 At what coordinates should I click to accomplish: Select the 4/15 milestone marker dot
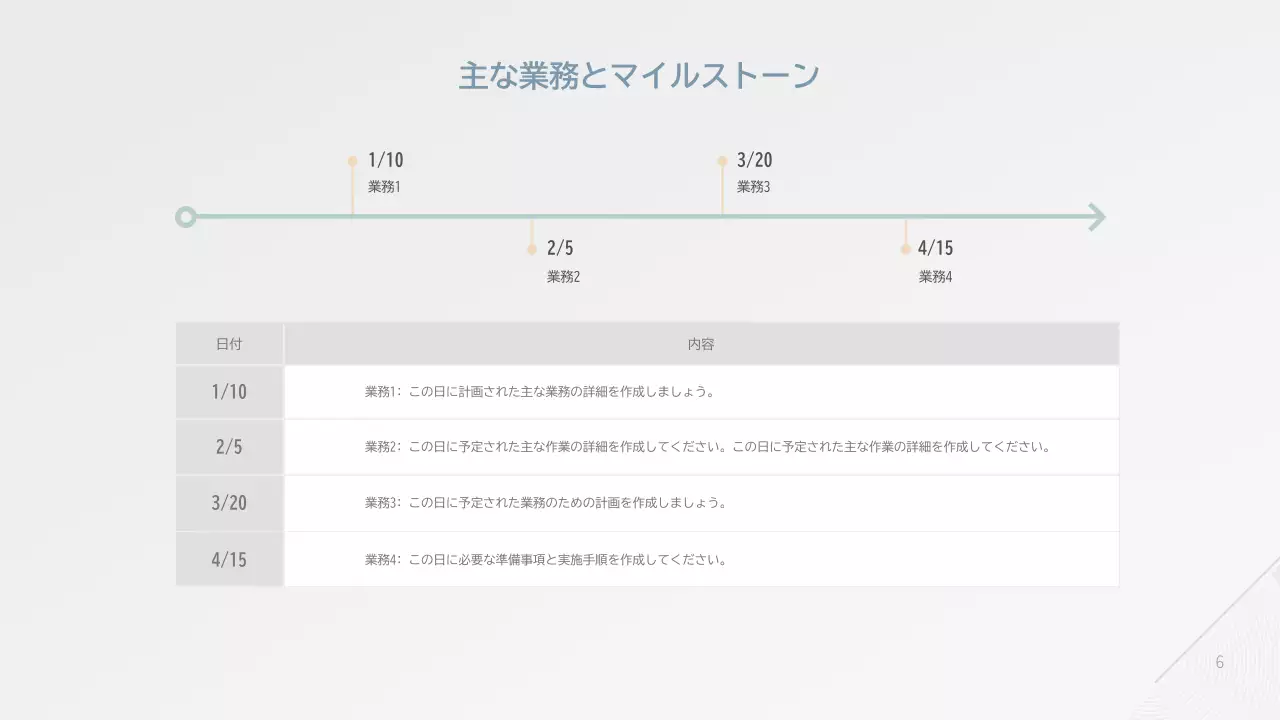tap(906, 247)
